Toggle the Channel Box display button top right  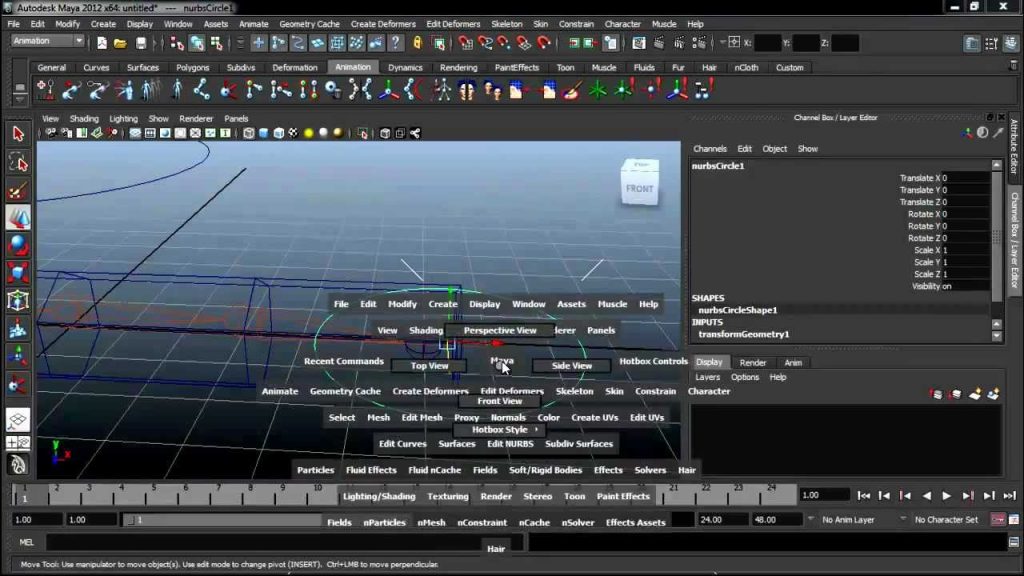(x=1011, y=43)
